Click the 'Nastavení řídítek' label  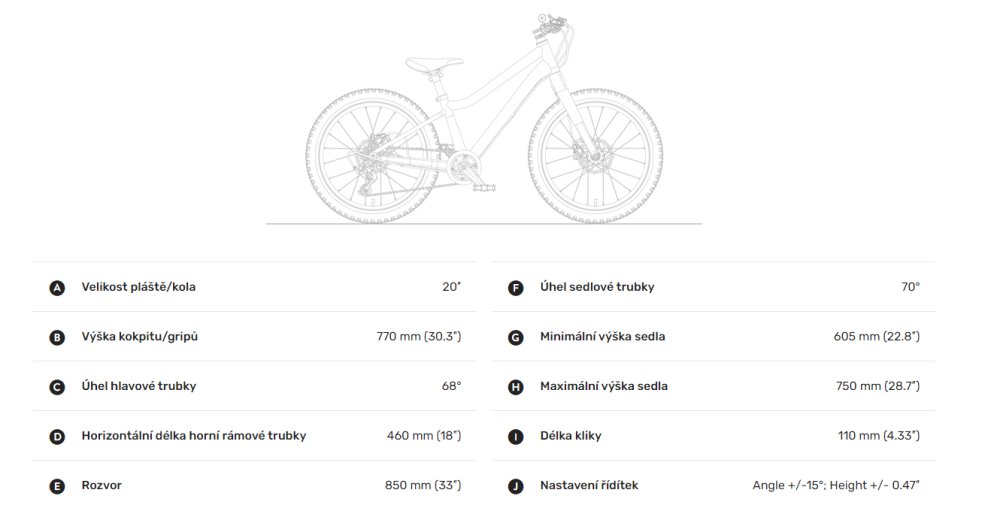tap(589, 486)
